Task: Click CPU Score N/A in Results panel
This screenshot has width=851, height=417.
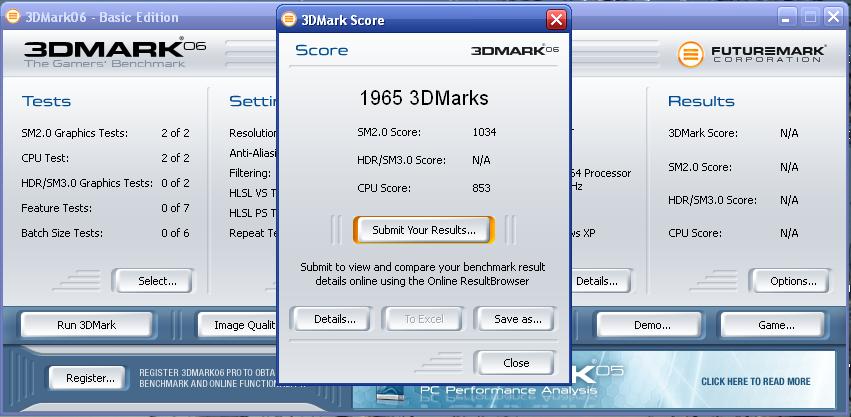Action: click(x=789, y=233)
